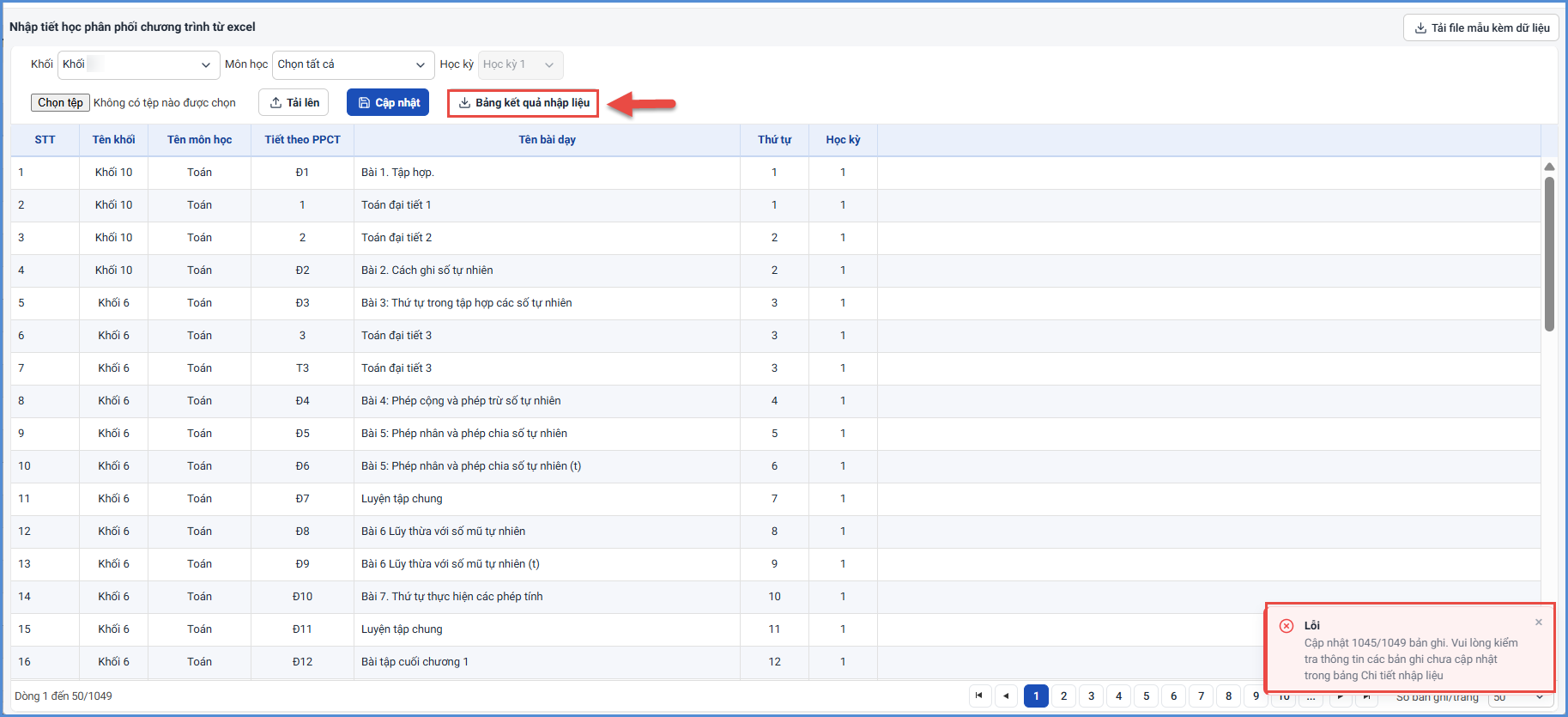Screen dimensions: 1568x717
Task: Download Bảng kết quả nhập liệu
Action: (x=524, y=103)
